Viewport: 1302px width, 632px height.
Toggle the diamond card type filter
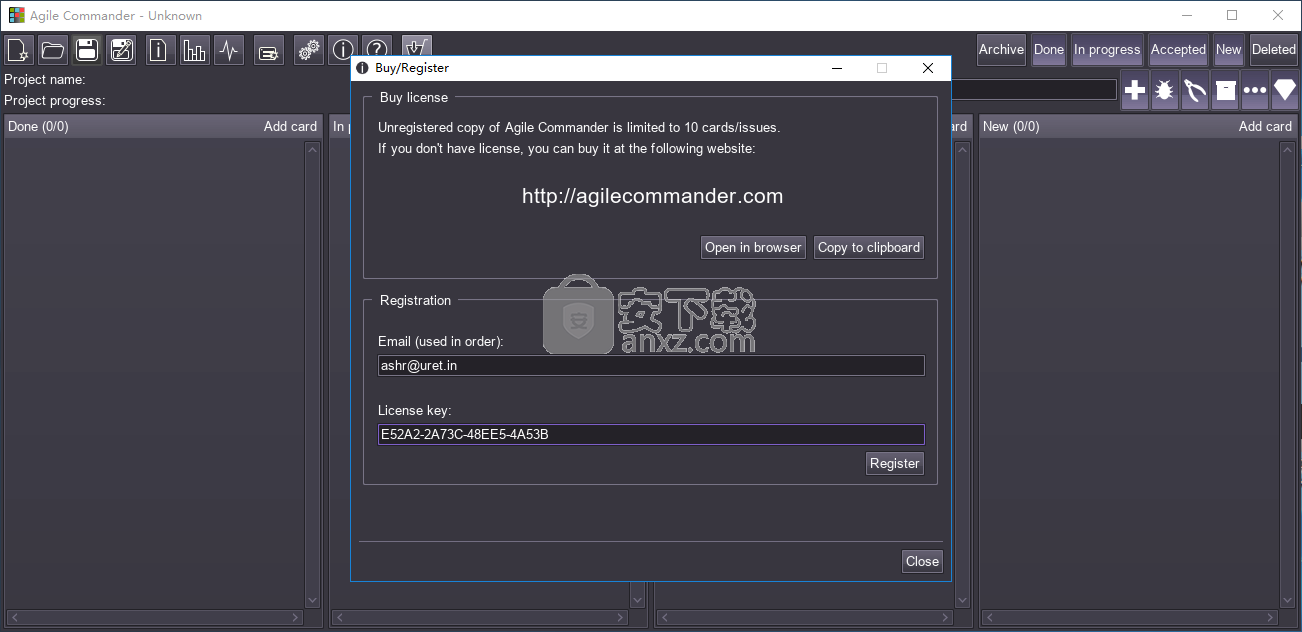coord(1285,90)
